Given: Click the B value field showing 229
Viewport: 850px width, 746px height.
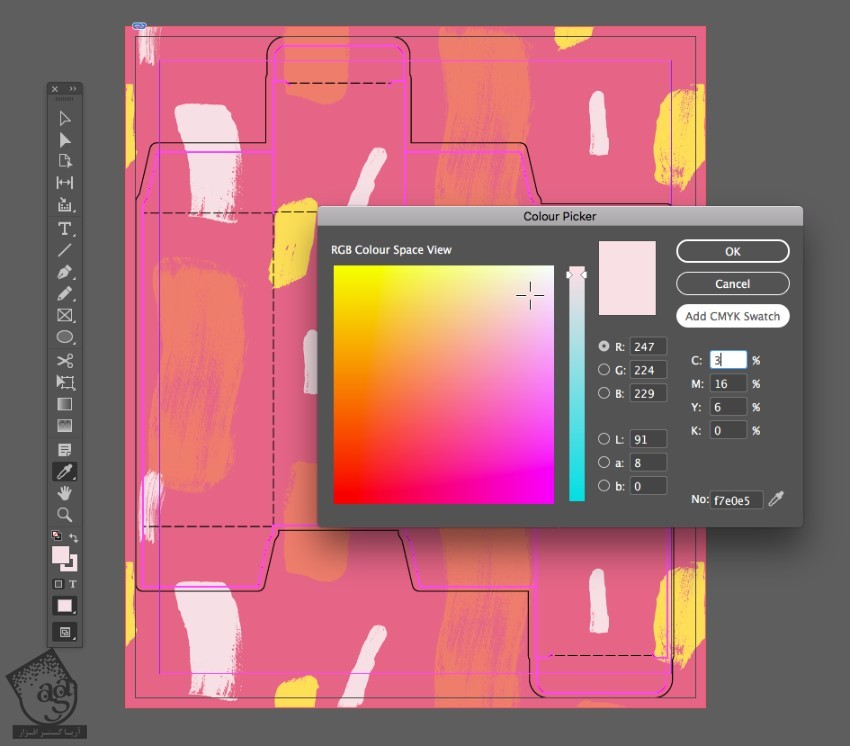Looking at the screenshot, I should (648, 393).
